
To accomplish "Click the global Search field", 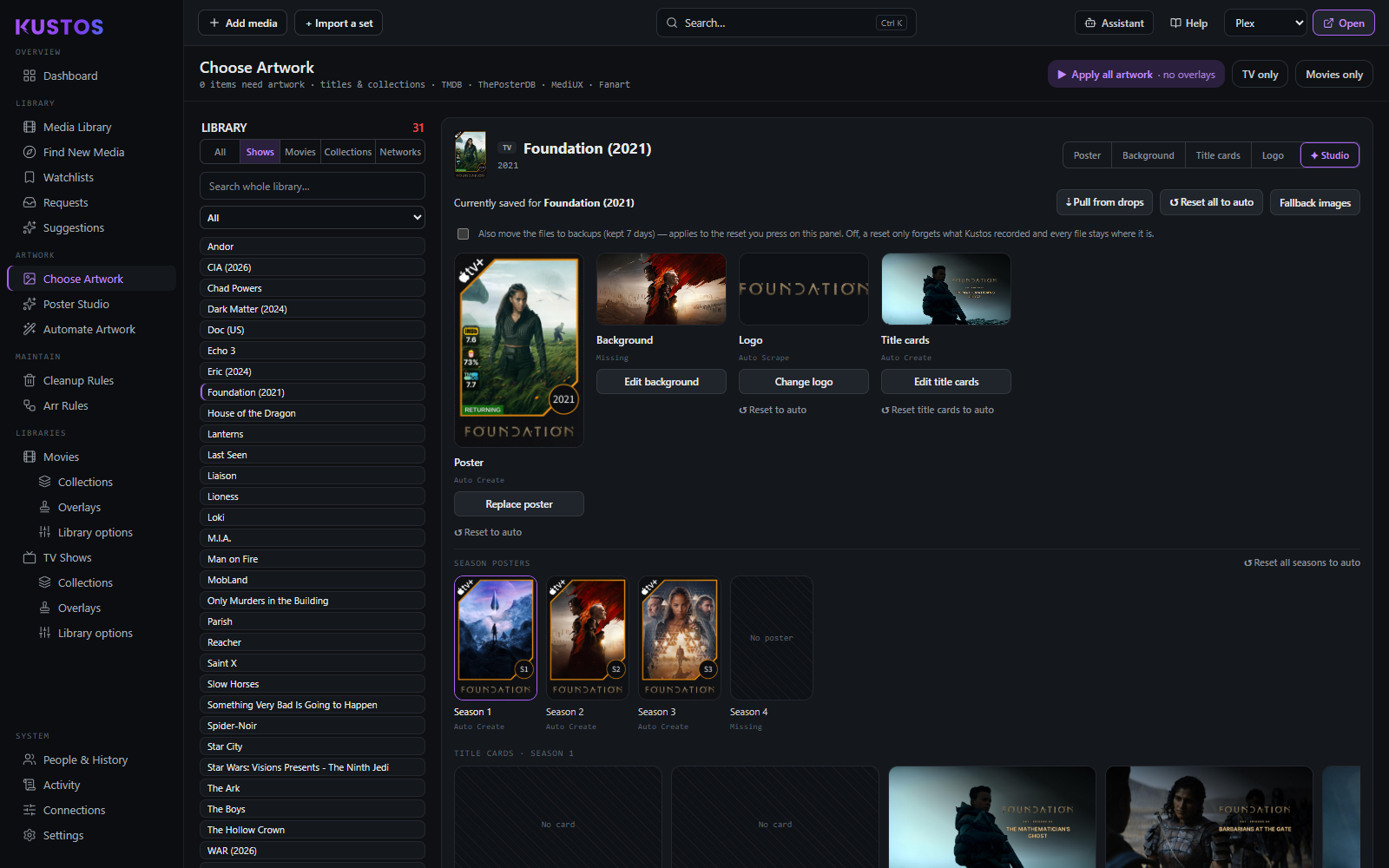I will [x=786, y=23].
